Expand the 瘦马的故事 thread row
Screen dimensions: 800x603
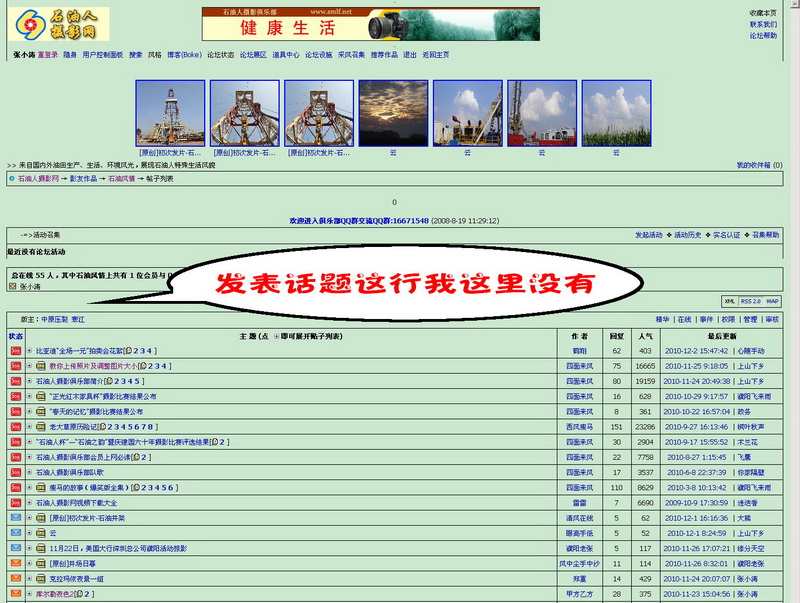pyautogui.click(x=30, y=488)
